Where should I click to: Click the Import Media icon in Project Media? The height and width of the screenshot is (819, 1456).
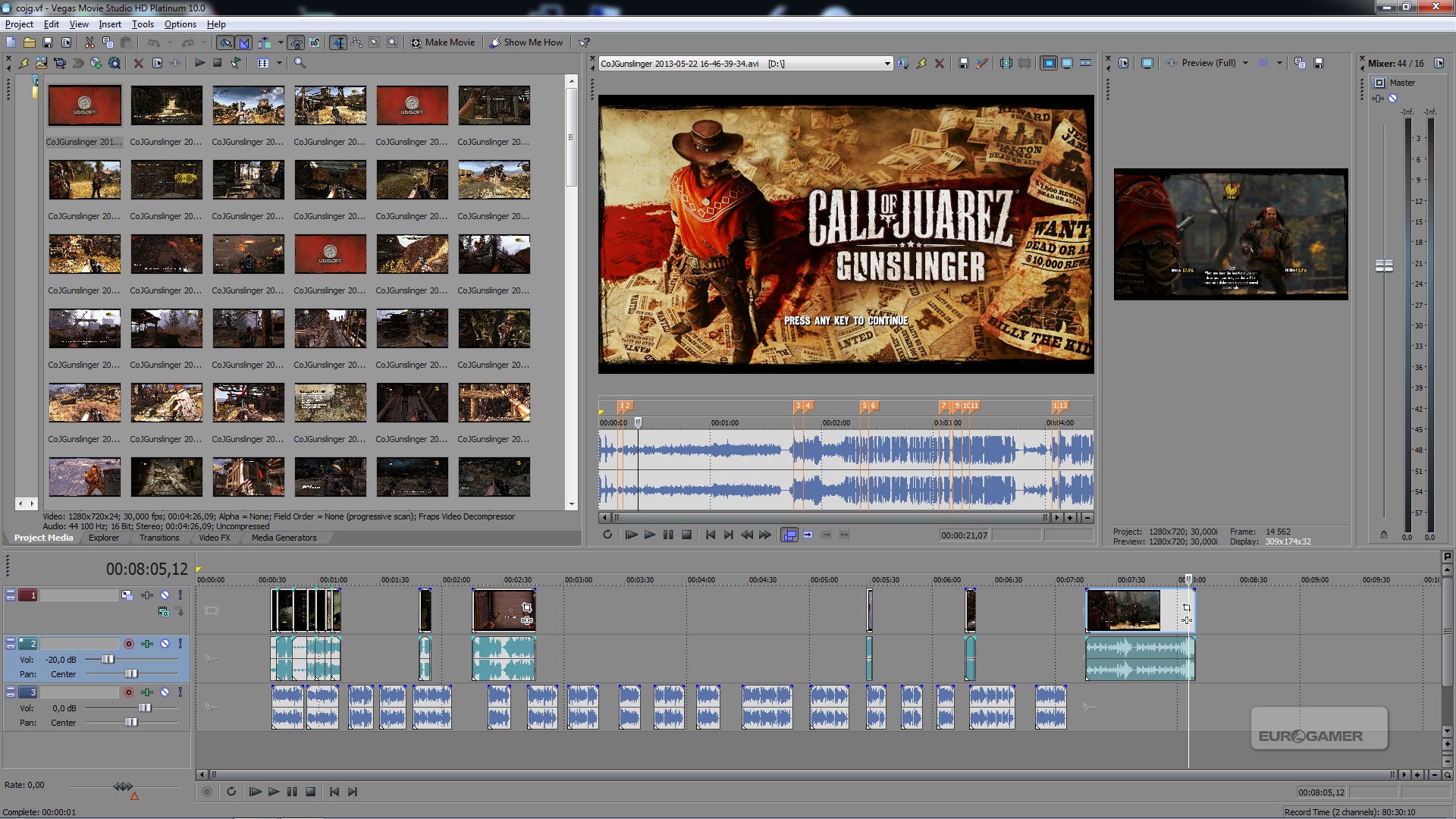click(x=42, y=63)
